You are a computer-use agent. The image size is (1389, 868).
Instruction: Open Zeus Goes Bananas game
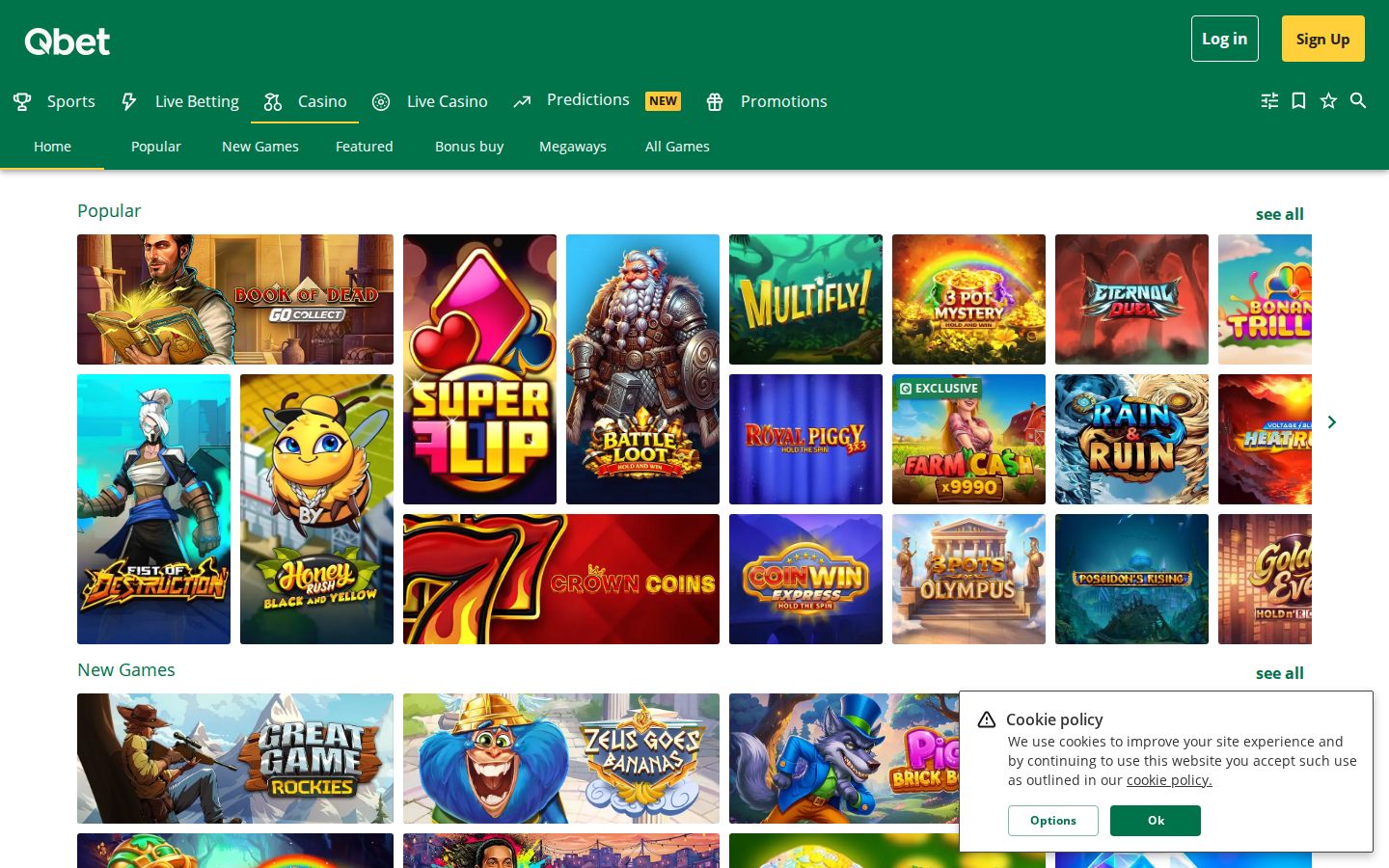561,758
